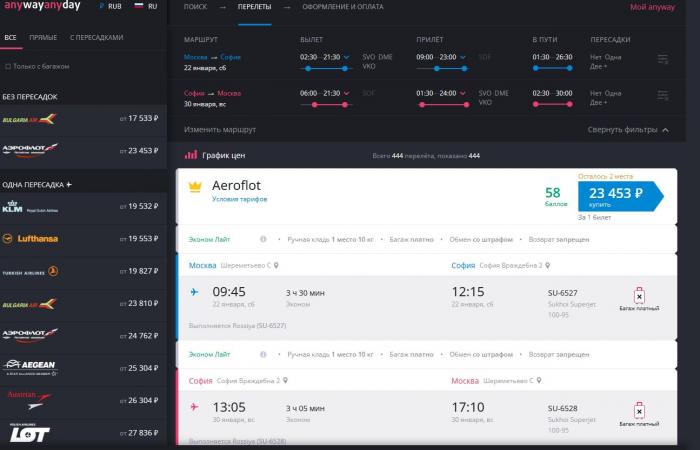Show Шереметьево С departure location pin
This screenshot has width=700, height=450.
[x=276, y=266]
